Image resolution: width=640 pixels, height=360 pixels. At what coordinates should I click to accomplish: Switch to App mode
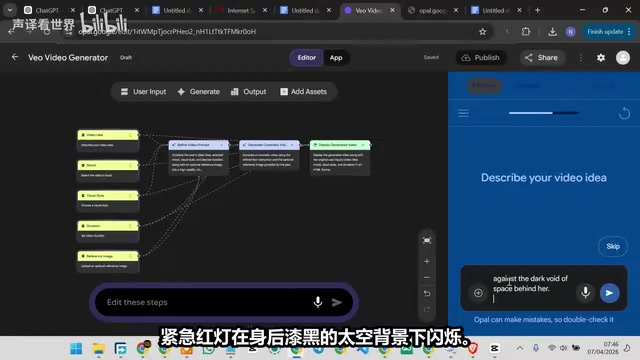click(x=336, y=58)
